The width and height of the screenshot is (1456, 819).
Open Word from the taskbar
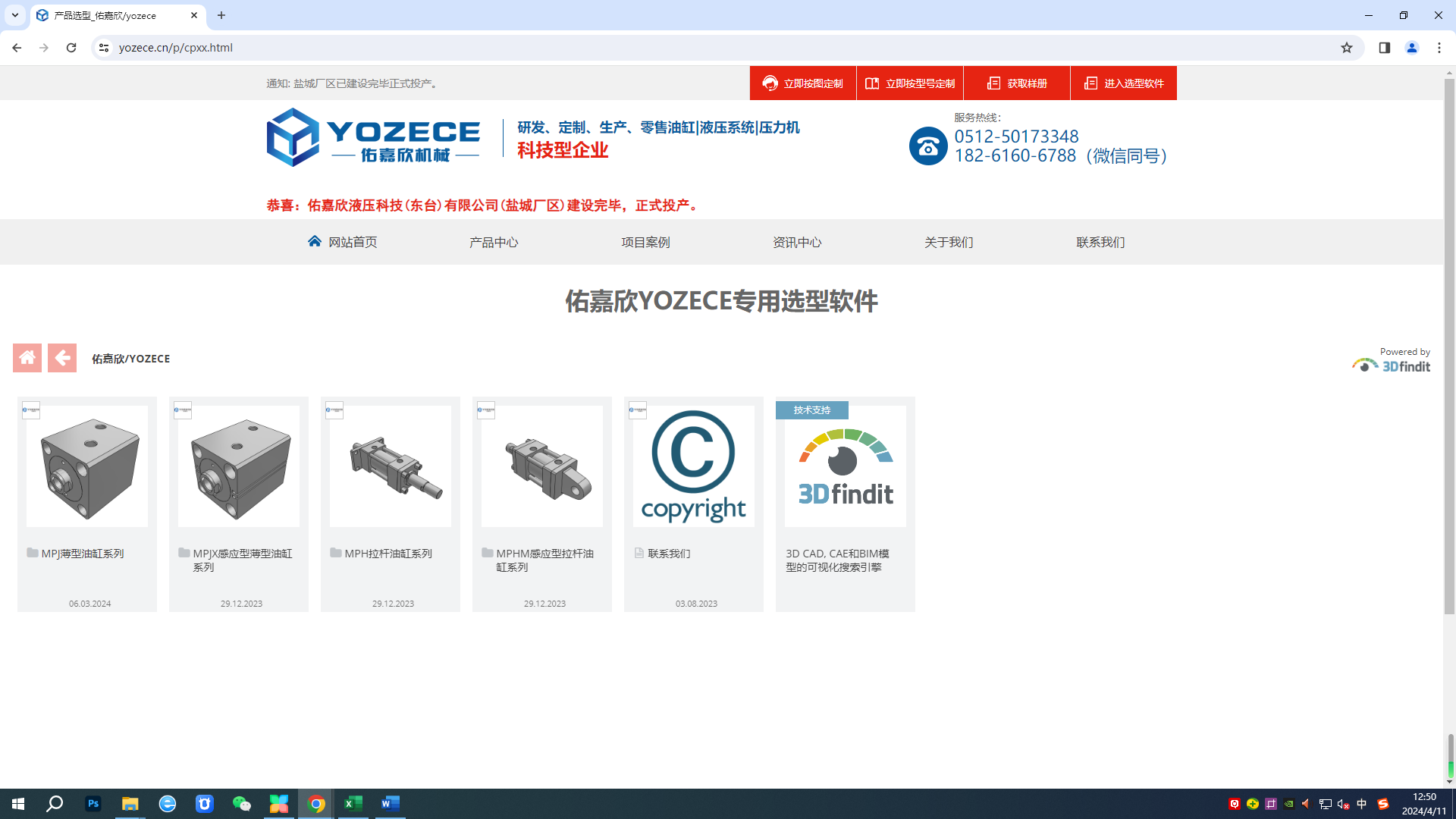(x=391, y=804)
